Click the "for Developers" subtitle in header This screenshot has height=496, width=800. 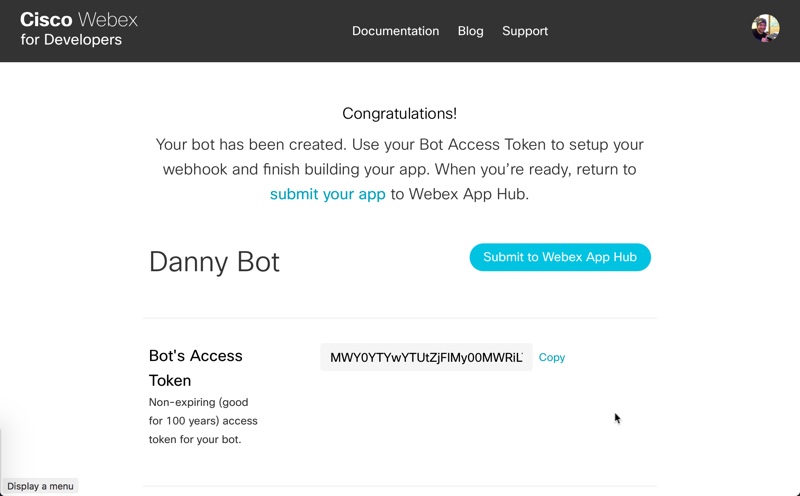[x=71, y=41]
